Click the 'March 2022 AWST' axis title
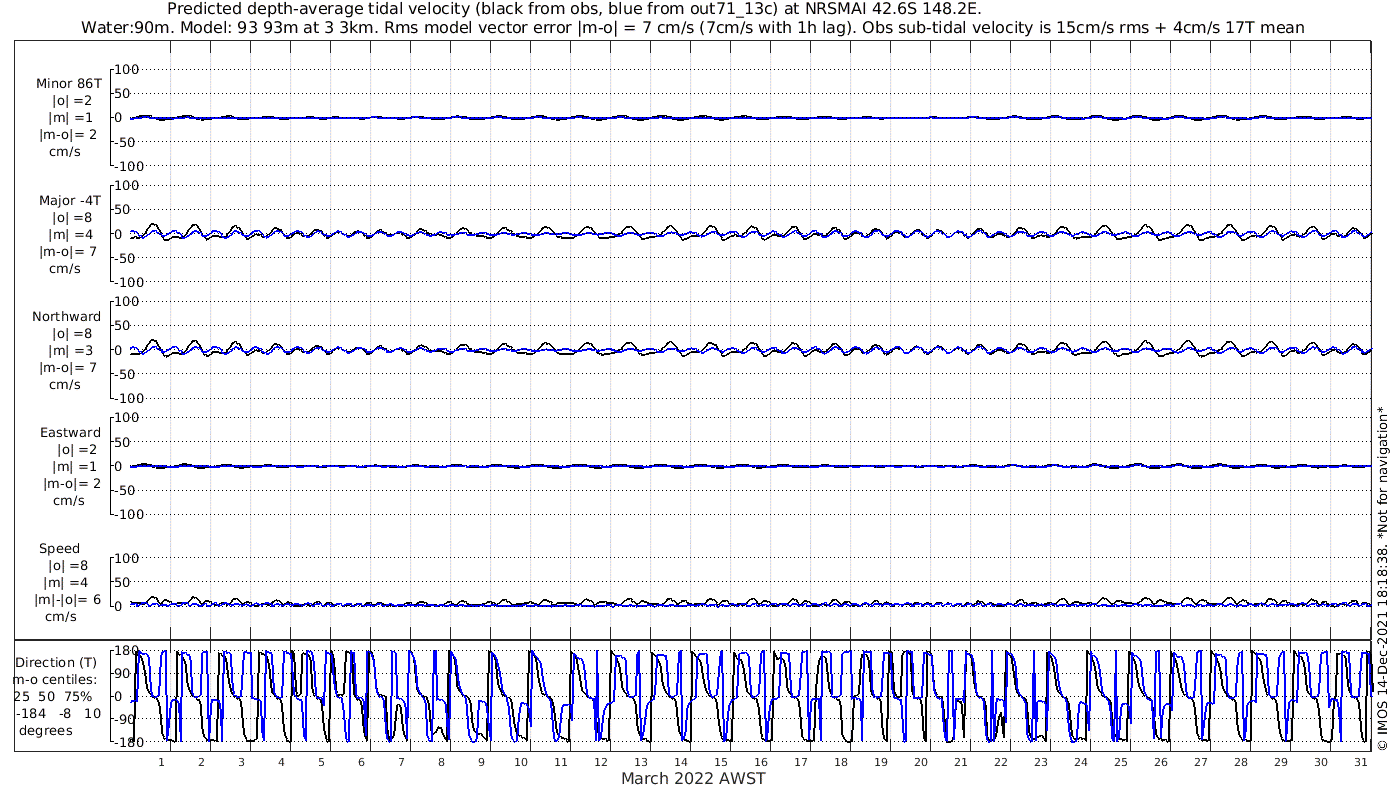The width and height of the screenshot is (1400, 800). click(693, 778)
